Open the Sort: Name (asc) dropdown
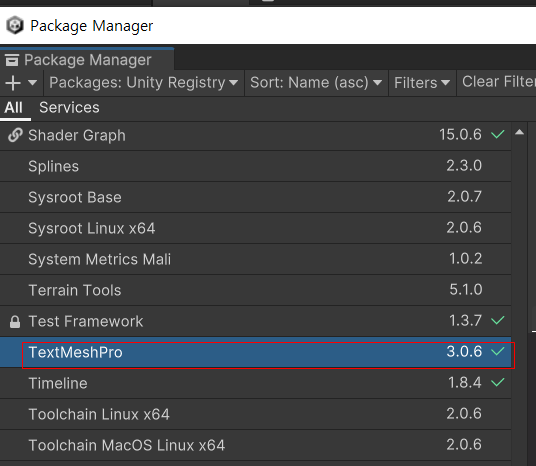The height and width of the screenshot is (466, 536). (x=316, y=83)
